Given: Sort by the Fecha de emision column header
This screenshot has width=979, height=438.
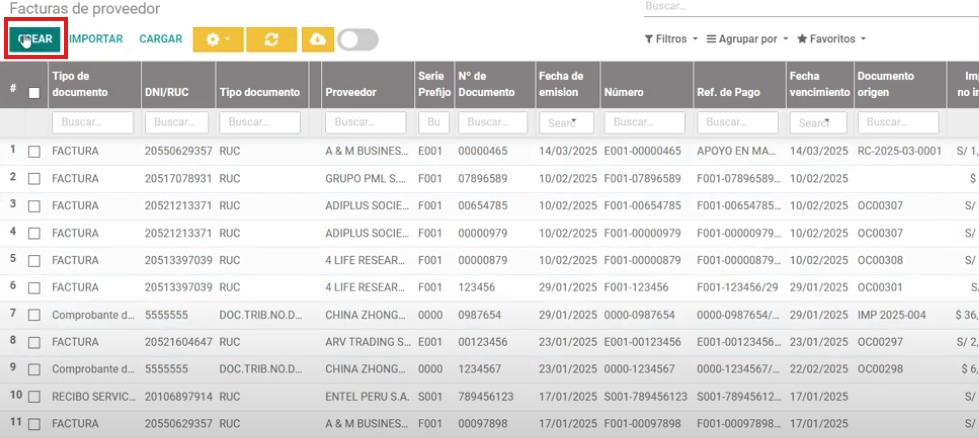Looking at the screenshot, I should click(x=560, y=84).
